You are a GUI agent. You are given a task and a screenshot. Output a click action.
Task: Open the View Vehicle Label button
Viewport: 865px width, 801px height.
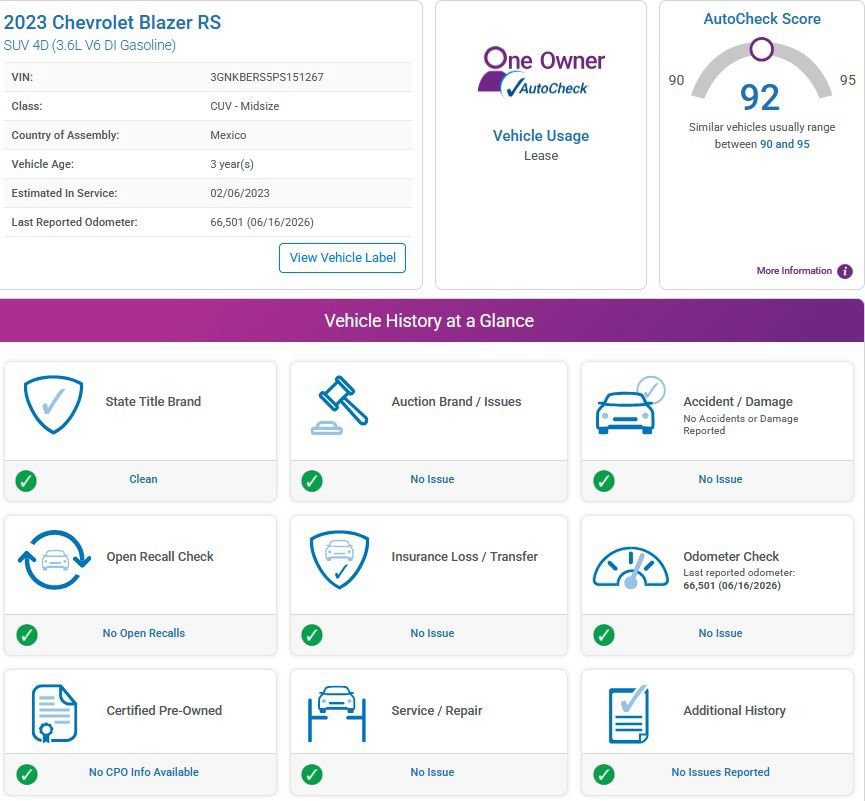pyautogui.click(x=342, y=258)
